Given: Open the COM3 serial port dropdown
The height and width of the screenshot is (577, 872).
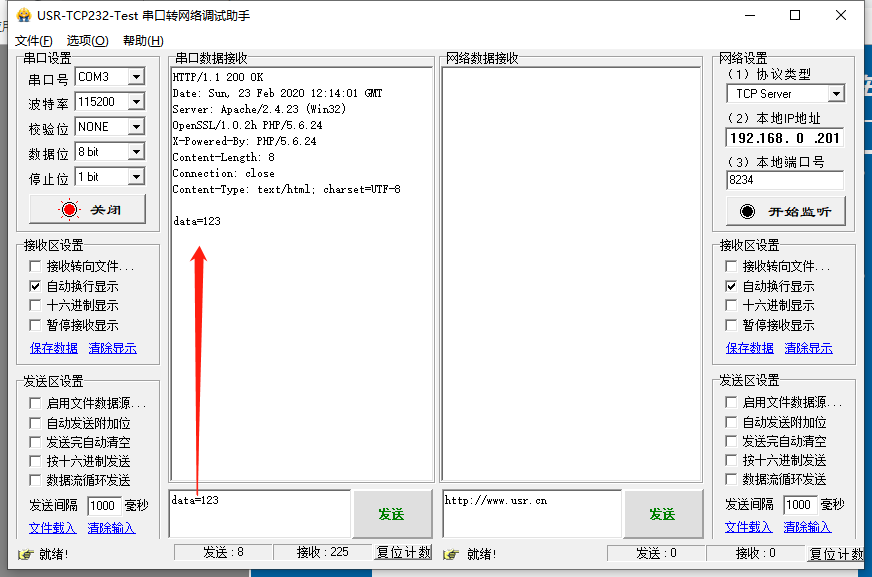Looking at the screenshot, I should coord(136,77).
